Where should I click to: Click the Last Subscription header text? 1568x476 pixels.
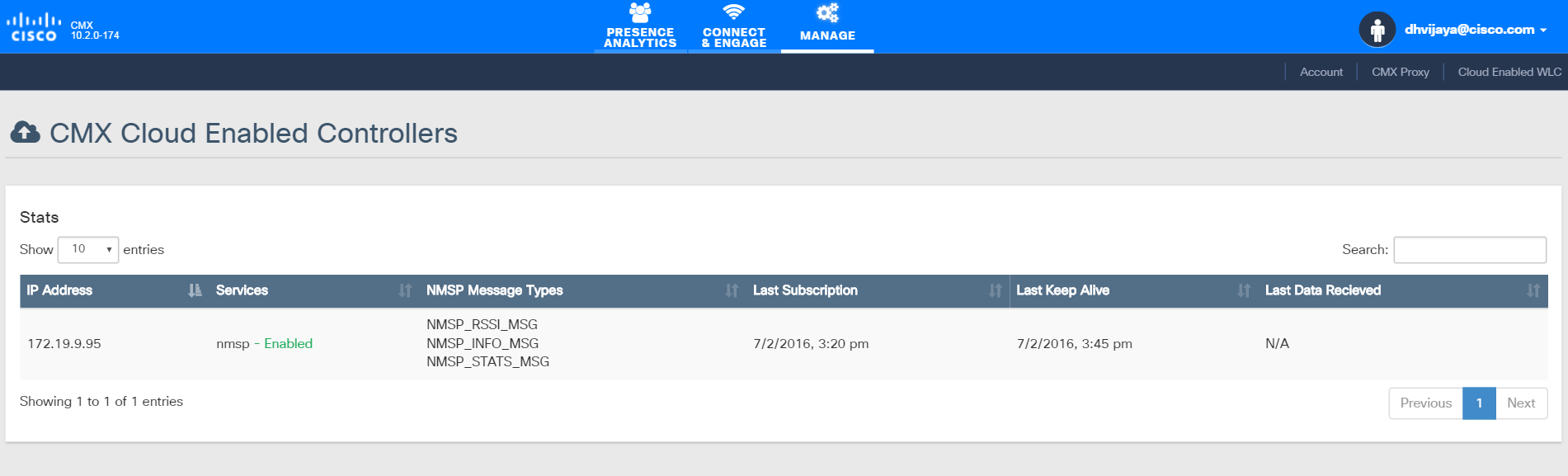tap(805, 290)
